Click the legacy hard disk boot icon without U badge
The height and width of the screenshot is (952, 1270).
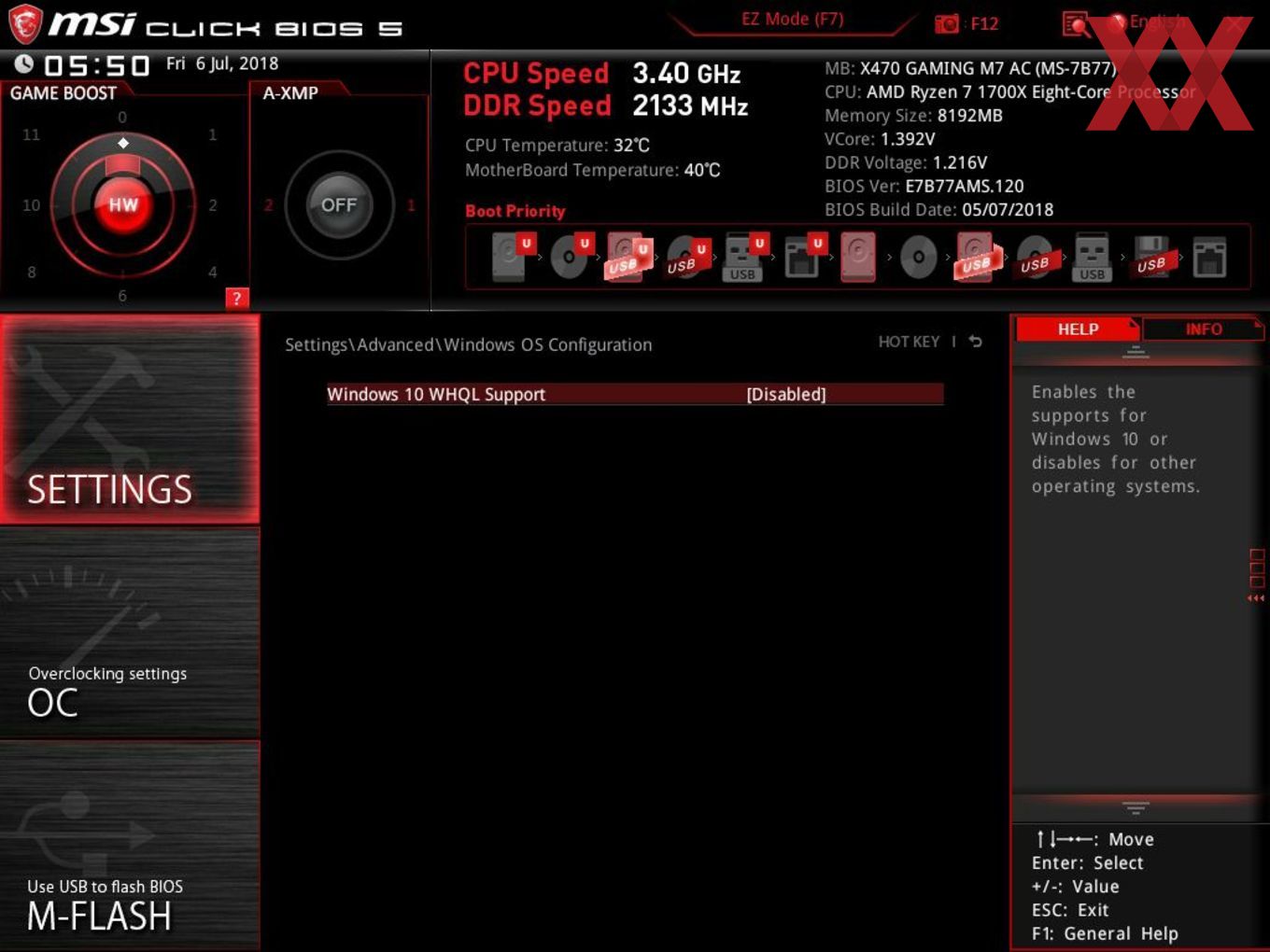(858, 257)
